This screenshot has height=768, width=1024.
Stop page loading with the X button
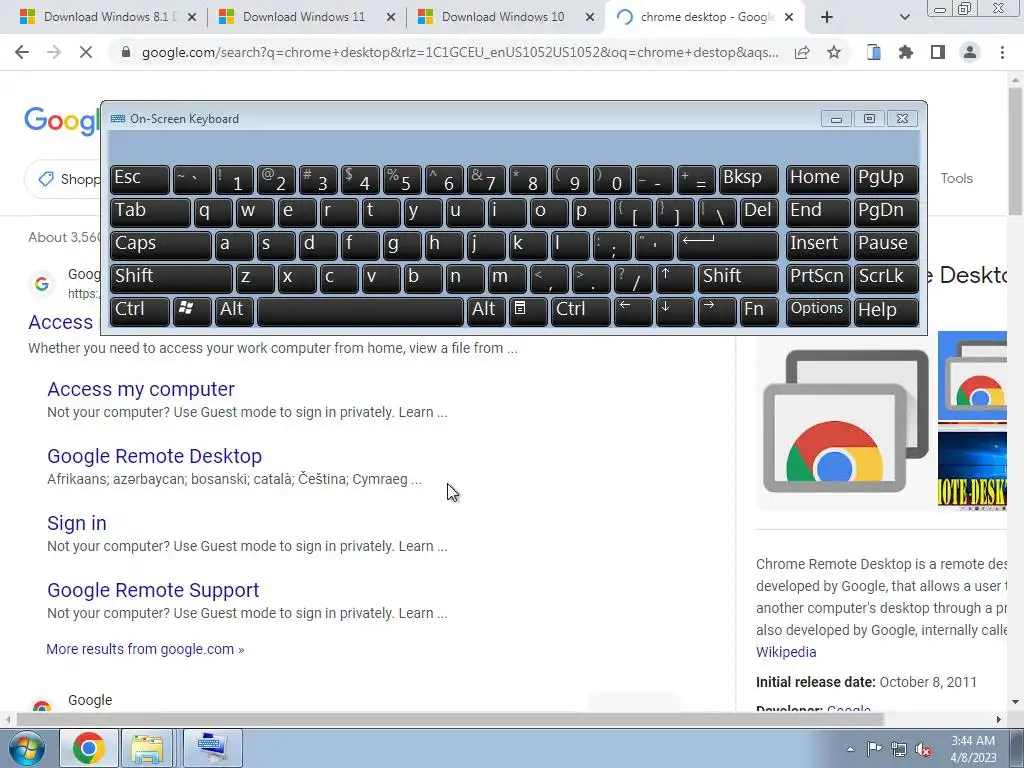tap(86, 52)
